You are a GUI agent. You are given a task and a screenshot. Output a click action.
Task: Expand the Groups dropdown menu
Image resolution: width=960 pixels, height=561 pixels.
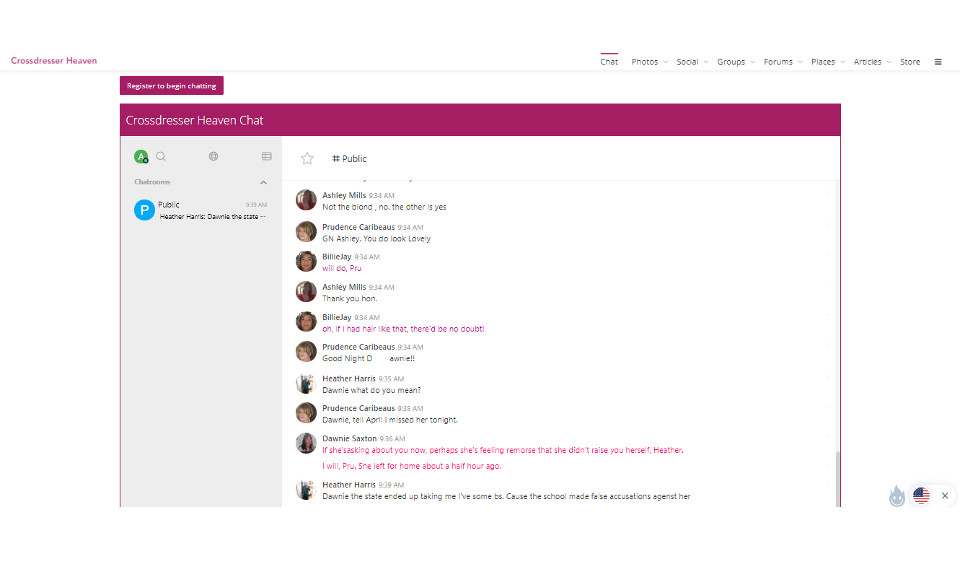pyautogui.click(x=736, y=62)
